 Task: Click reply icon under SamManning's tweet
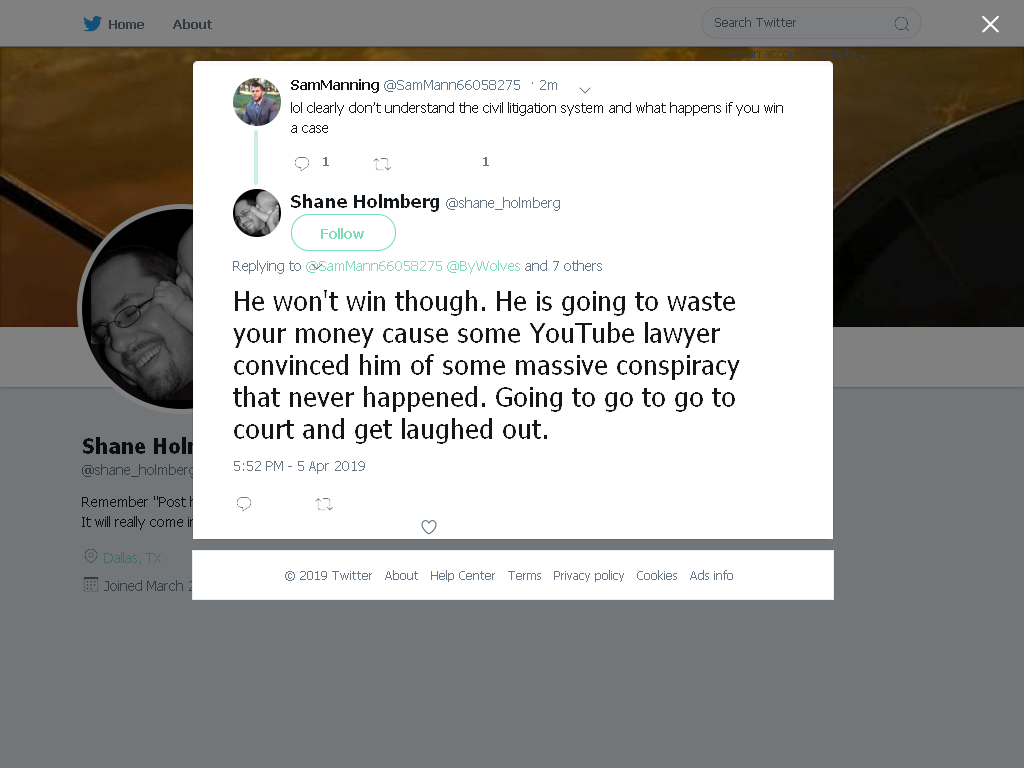(x=302, y=163)
